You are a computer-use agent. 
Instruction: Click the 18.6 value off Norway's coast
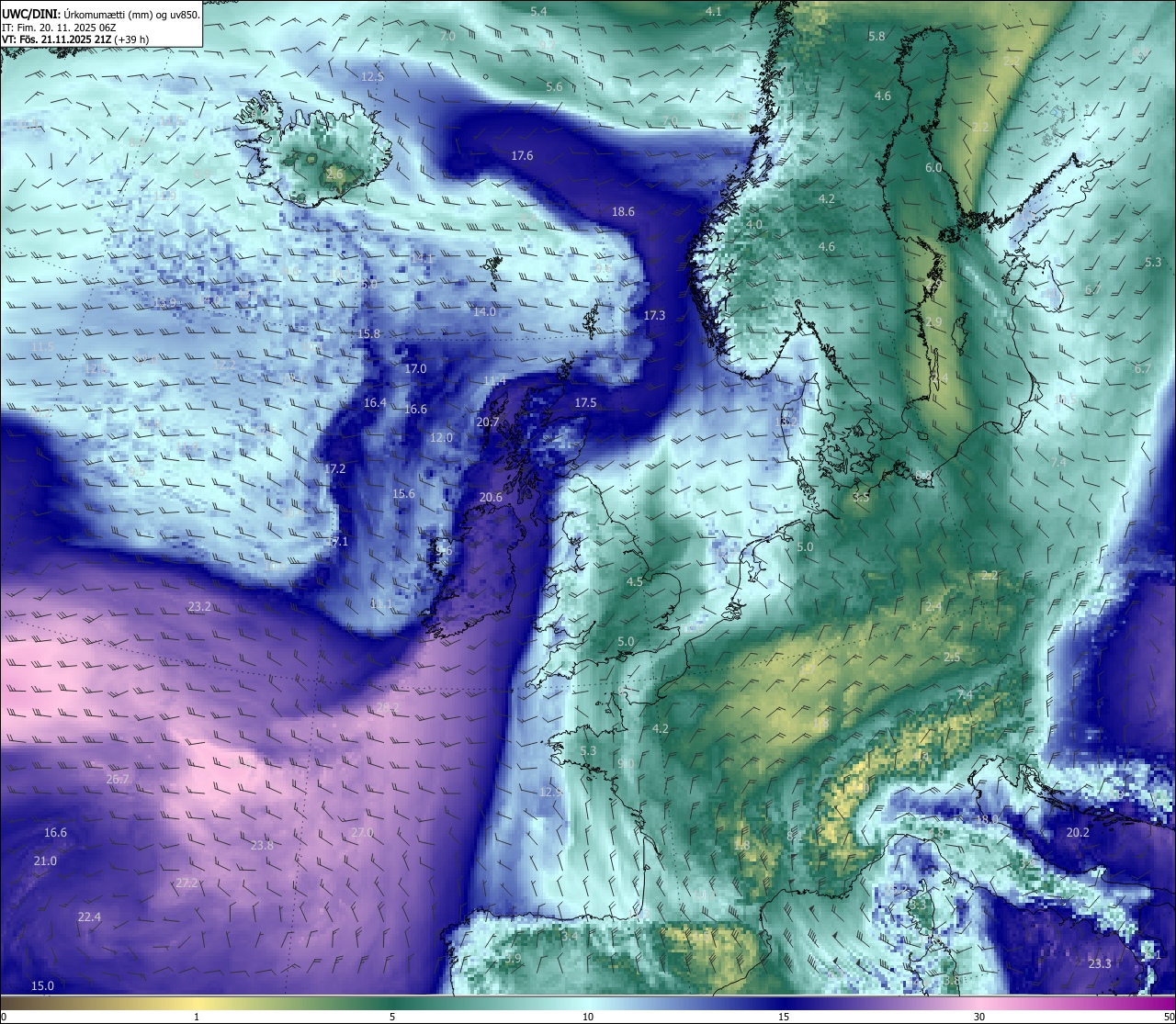(x=623, y=212)
